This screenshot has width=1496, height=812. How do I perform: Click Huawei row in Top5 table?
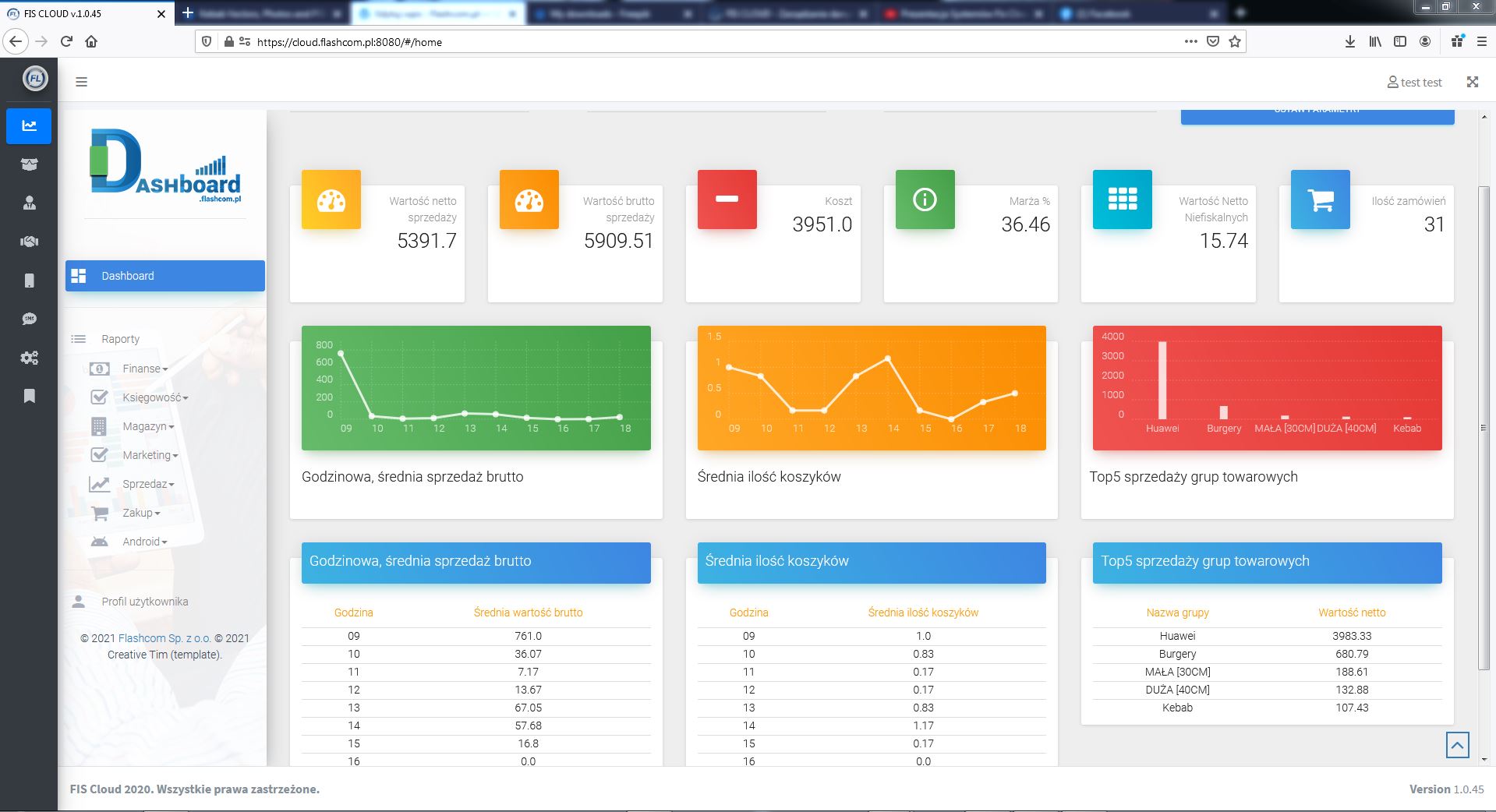tap(1268, 636)
